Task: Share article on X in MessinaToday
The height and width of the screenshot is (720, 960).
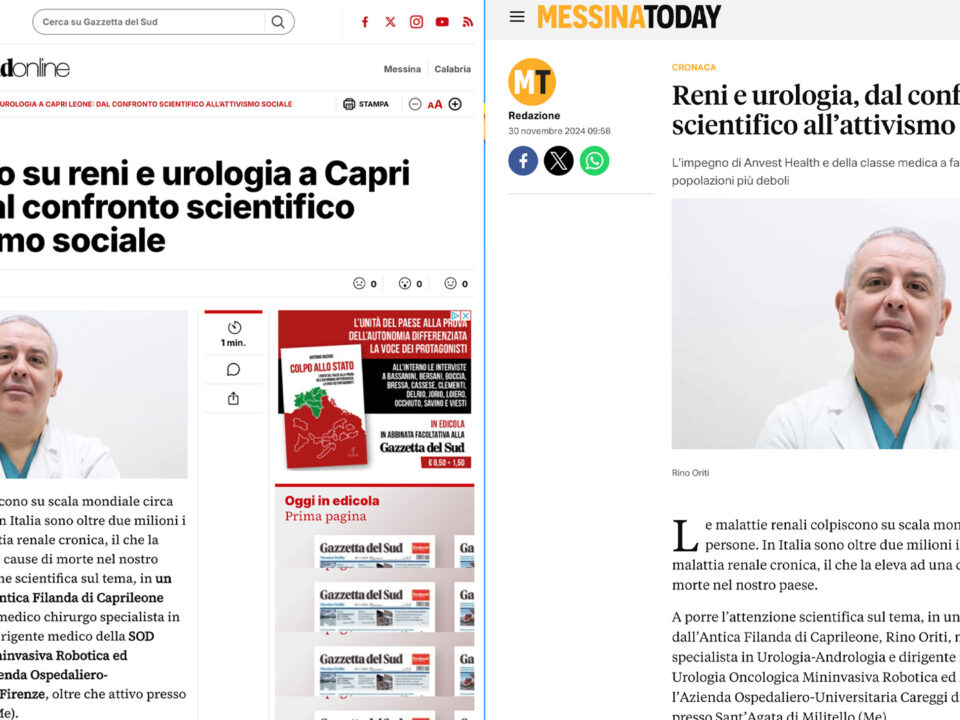Action: (559, 161)
